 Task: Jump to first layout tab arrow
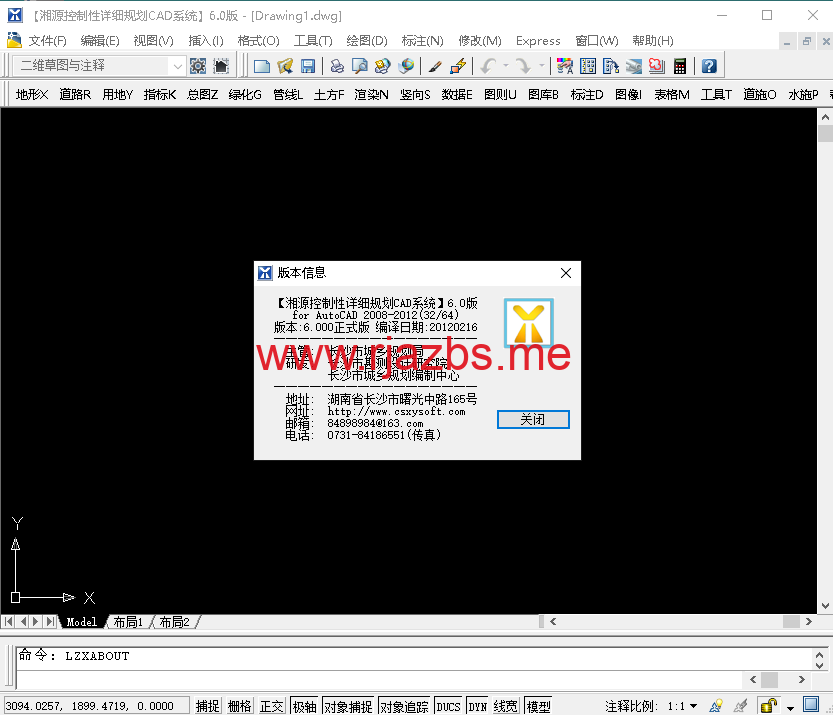click(x=9, y=622)
